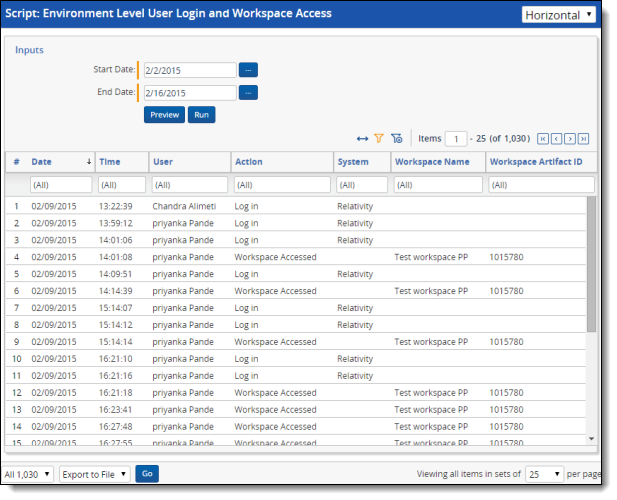This screenshot has width=617, height=500.
Task: Click the toggle column width arrows icon
Action: pyautogui.click(x=362, y=139)
